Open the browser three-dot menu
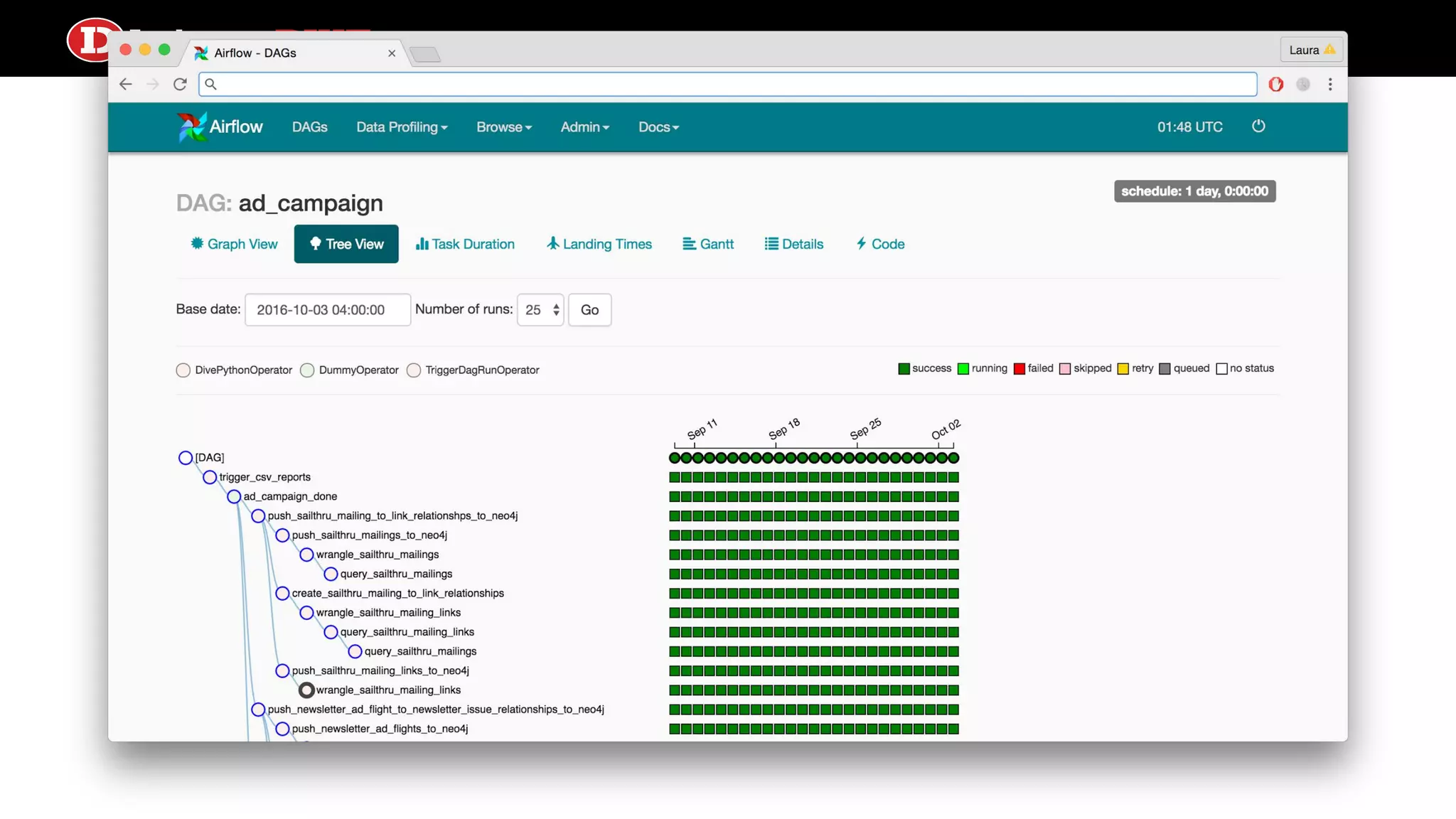 pos(1330,85)
